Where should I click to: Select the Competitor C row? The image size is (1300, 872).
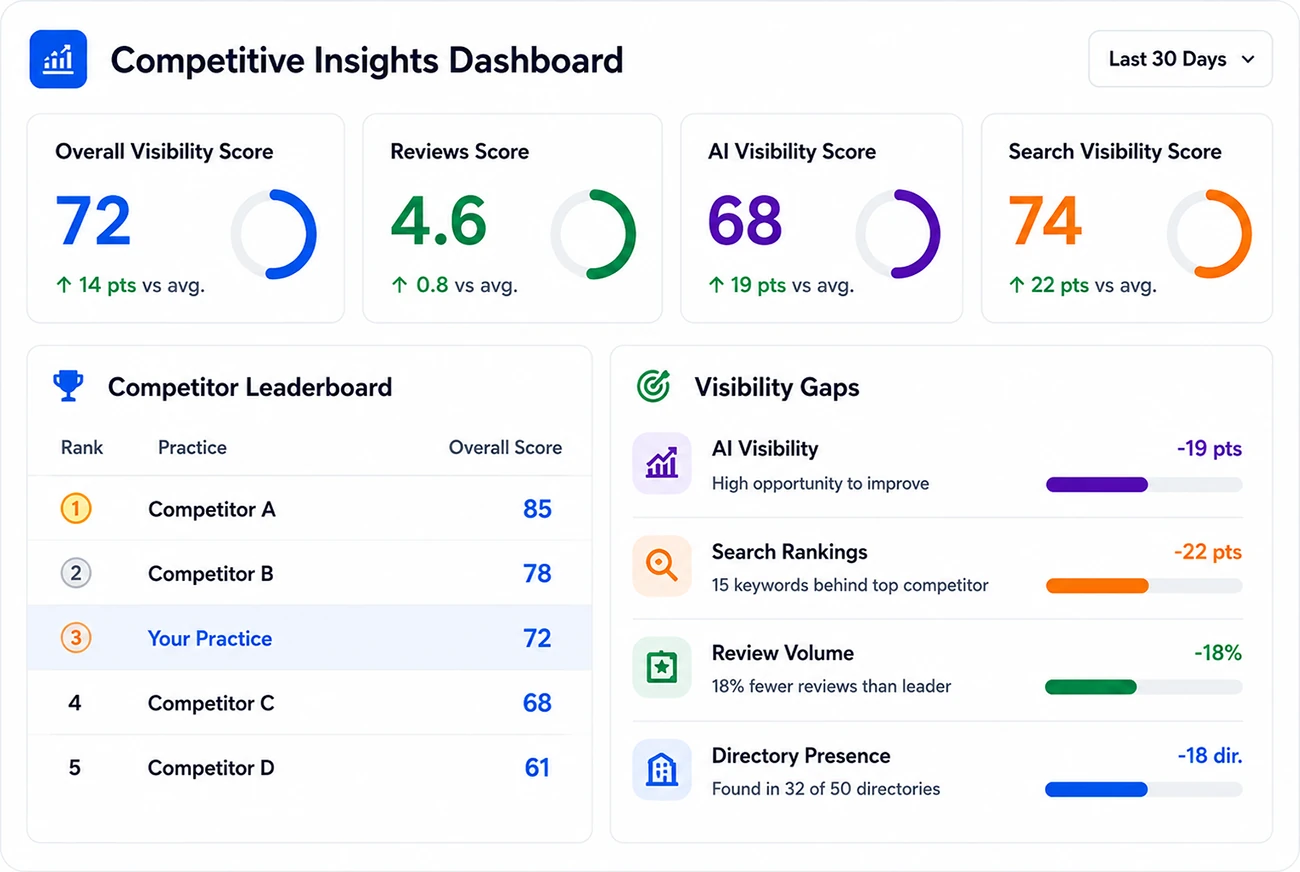[309, 703]
